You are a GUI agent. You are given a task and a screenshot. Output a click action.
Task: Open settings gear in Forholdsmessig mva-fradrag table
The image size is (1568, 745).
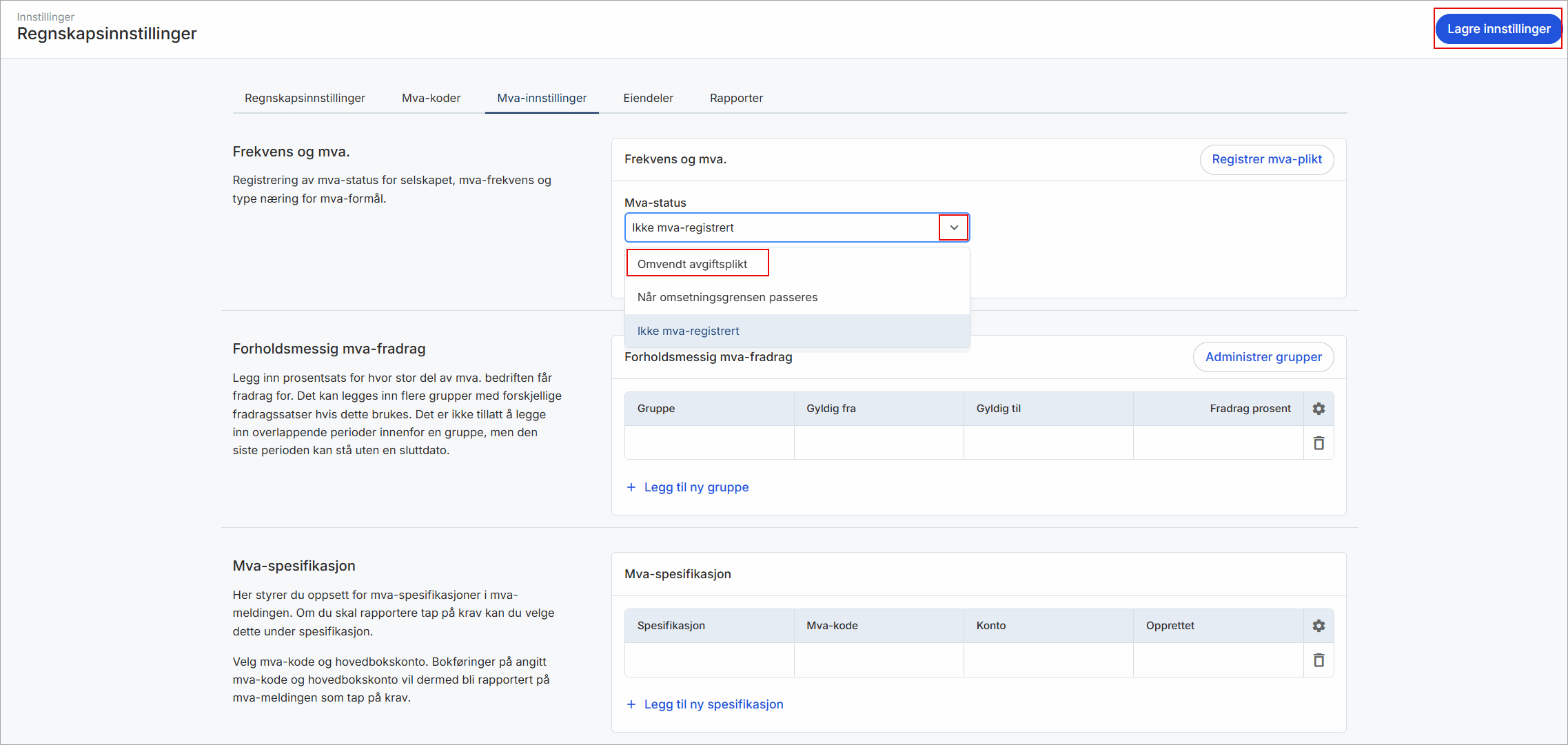click(1318, 409)
